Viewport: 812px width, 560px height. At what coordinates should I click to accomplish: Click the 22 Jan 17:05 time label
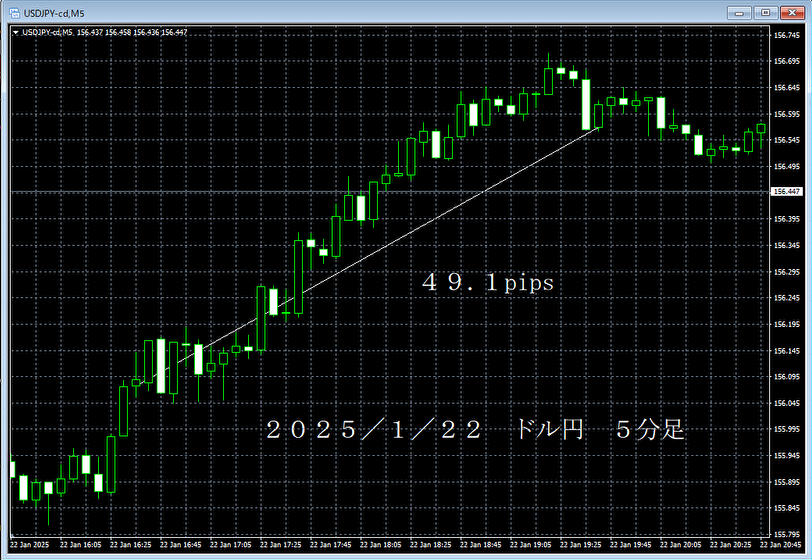(230, 544)
